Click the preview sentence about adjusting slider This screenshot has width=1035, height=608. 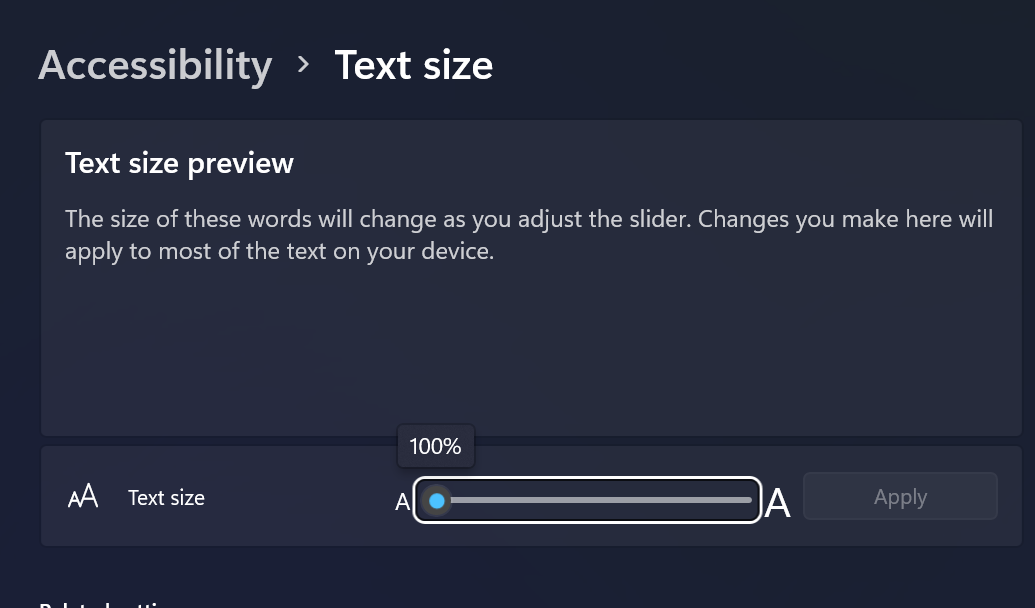(529, 235)
